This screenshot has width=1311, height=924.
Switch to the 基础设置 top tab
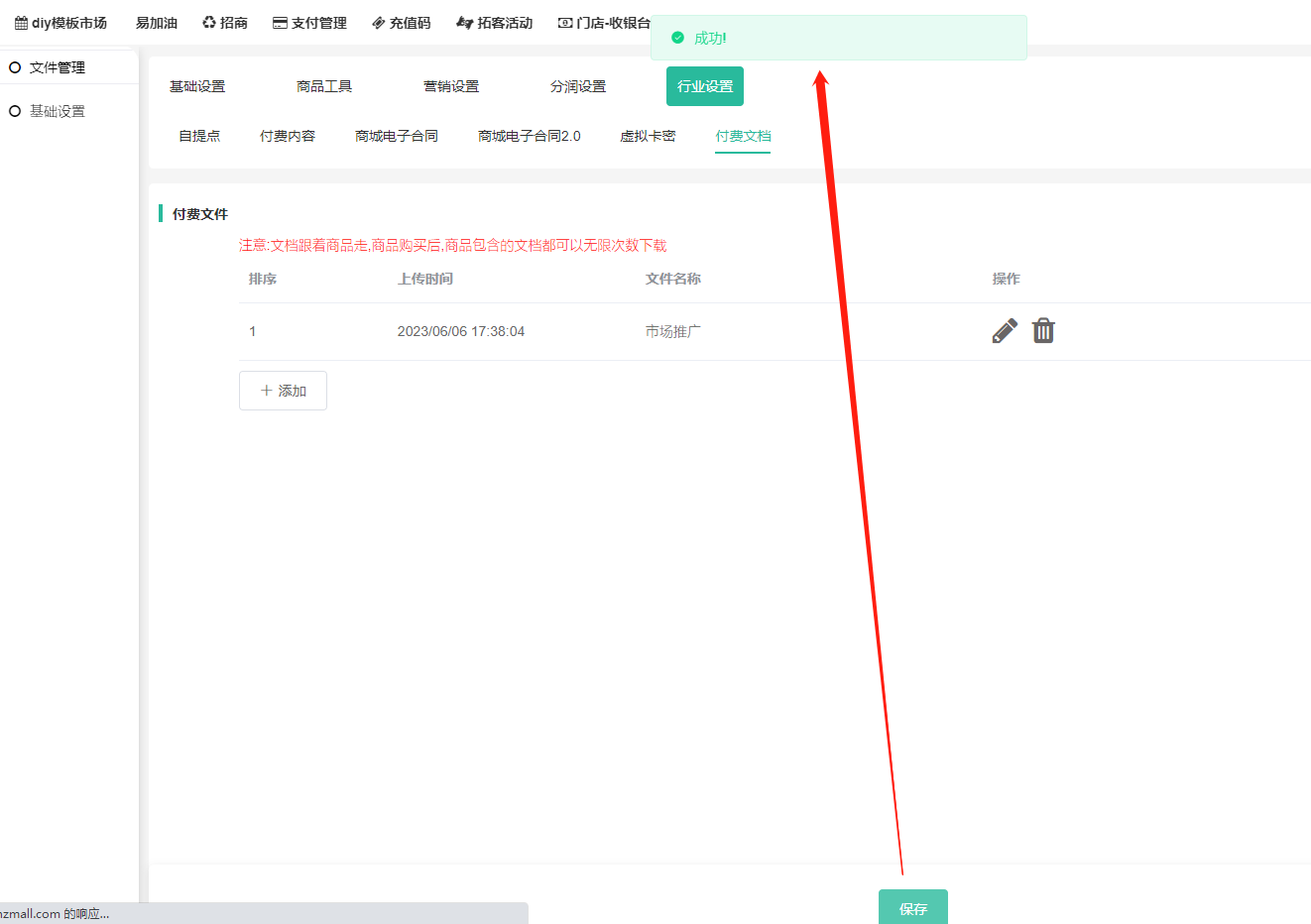[197, 86]
